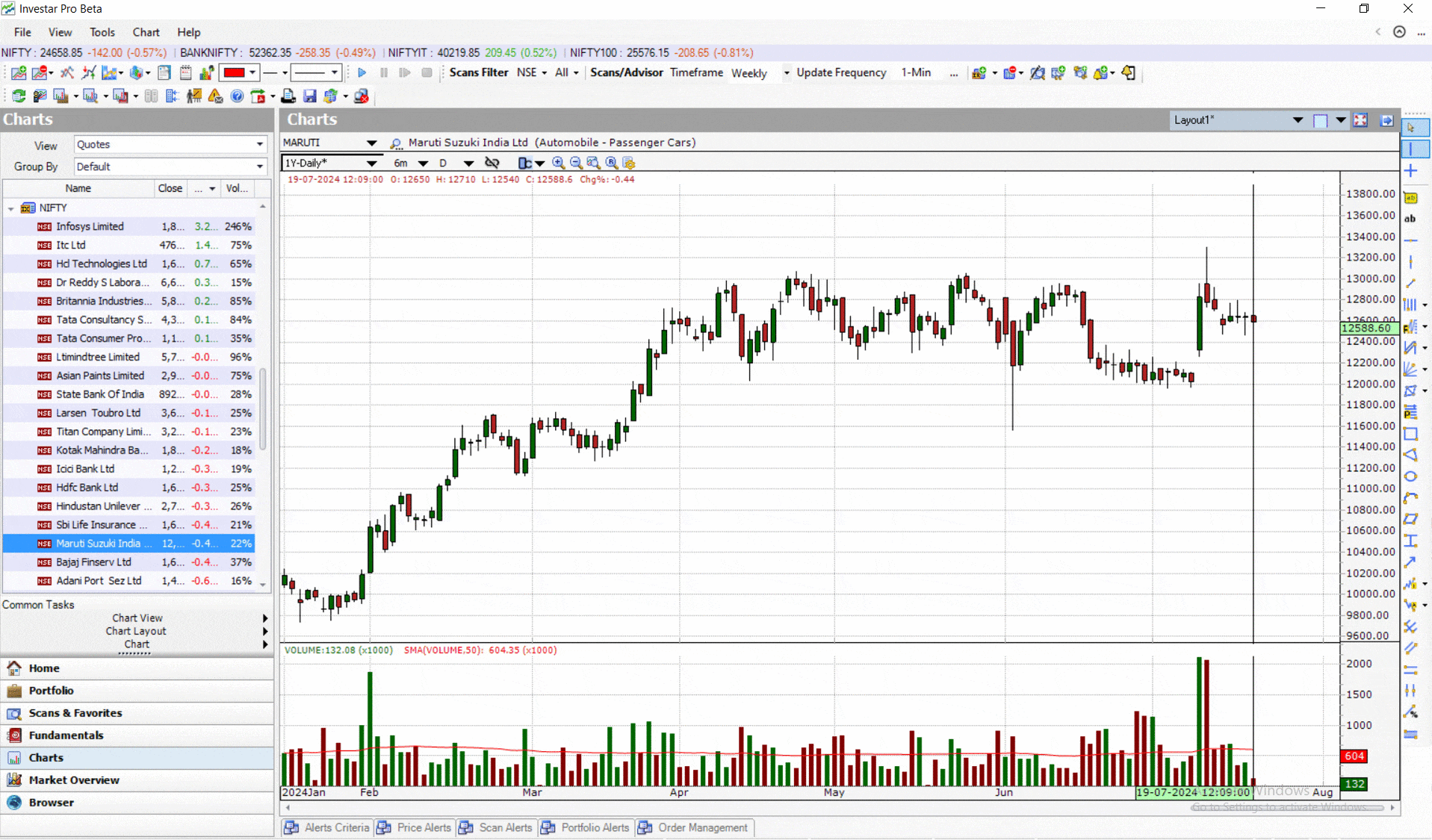Zoom in on the chart
Viewport: 1432px width, 840px height.
(558, 163)
